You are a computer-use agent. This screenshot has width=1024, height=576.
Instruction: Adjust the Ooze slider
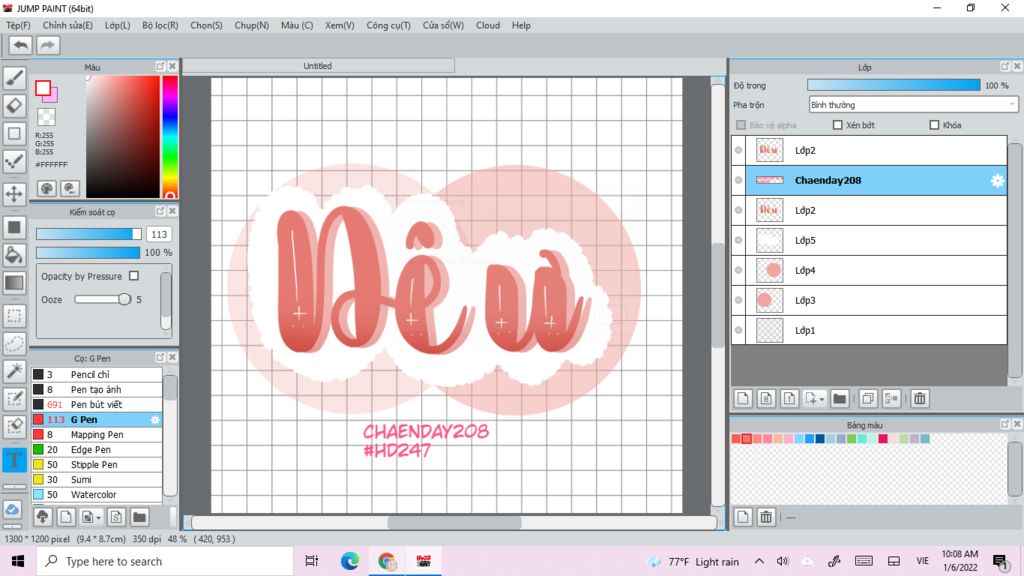(103, 299)
